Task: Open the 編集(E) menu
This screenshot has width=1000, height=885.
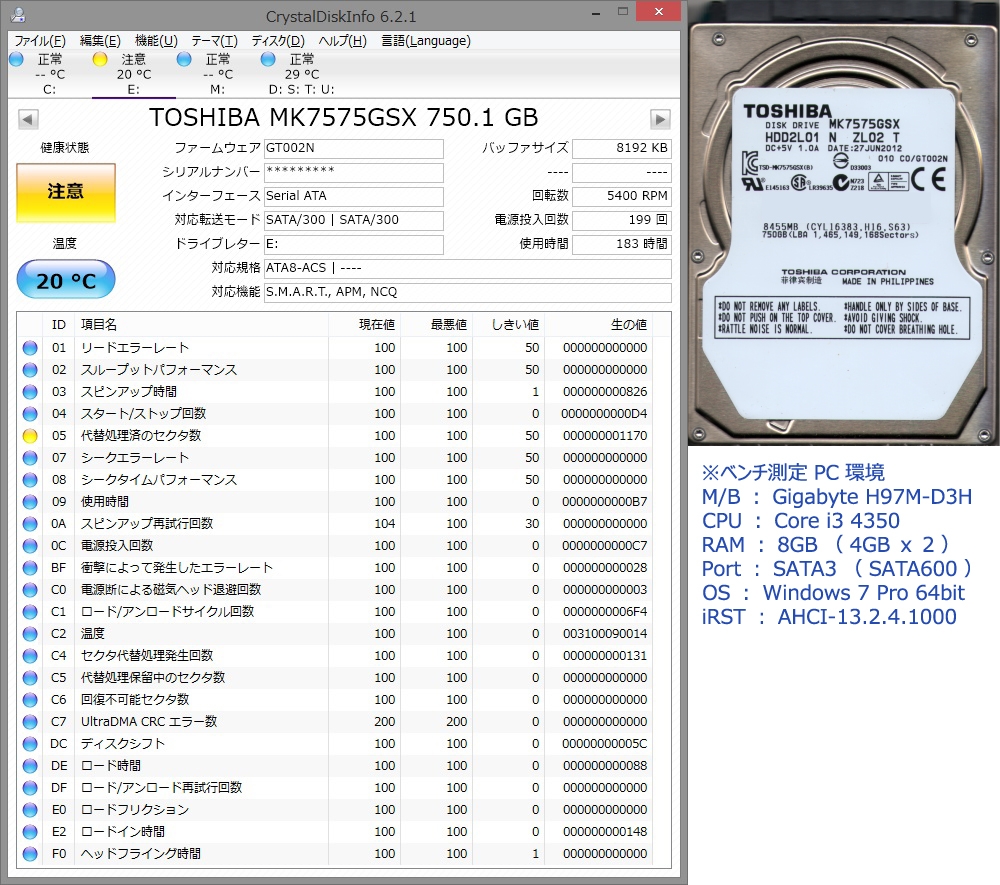Action: pyautogui.click(x=99, y=41)
